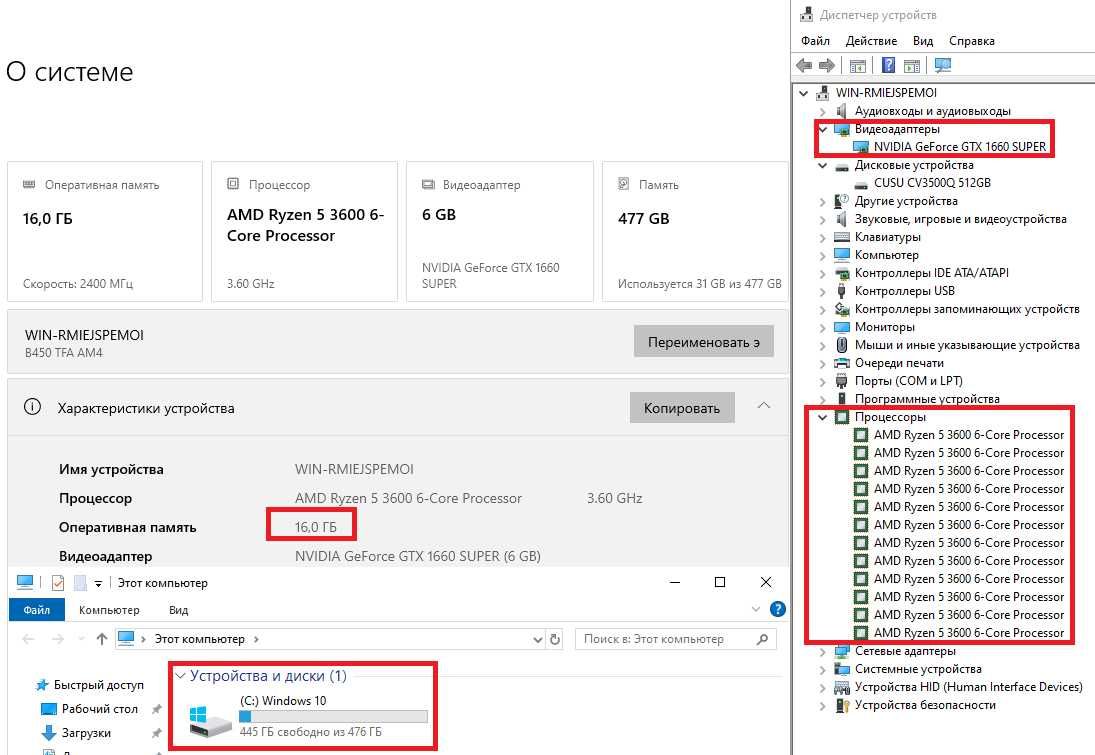Open the blue Файл tab in Explorer
This screenshot has width=1095, height=755.
36,610
